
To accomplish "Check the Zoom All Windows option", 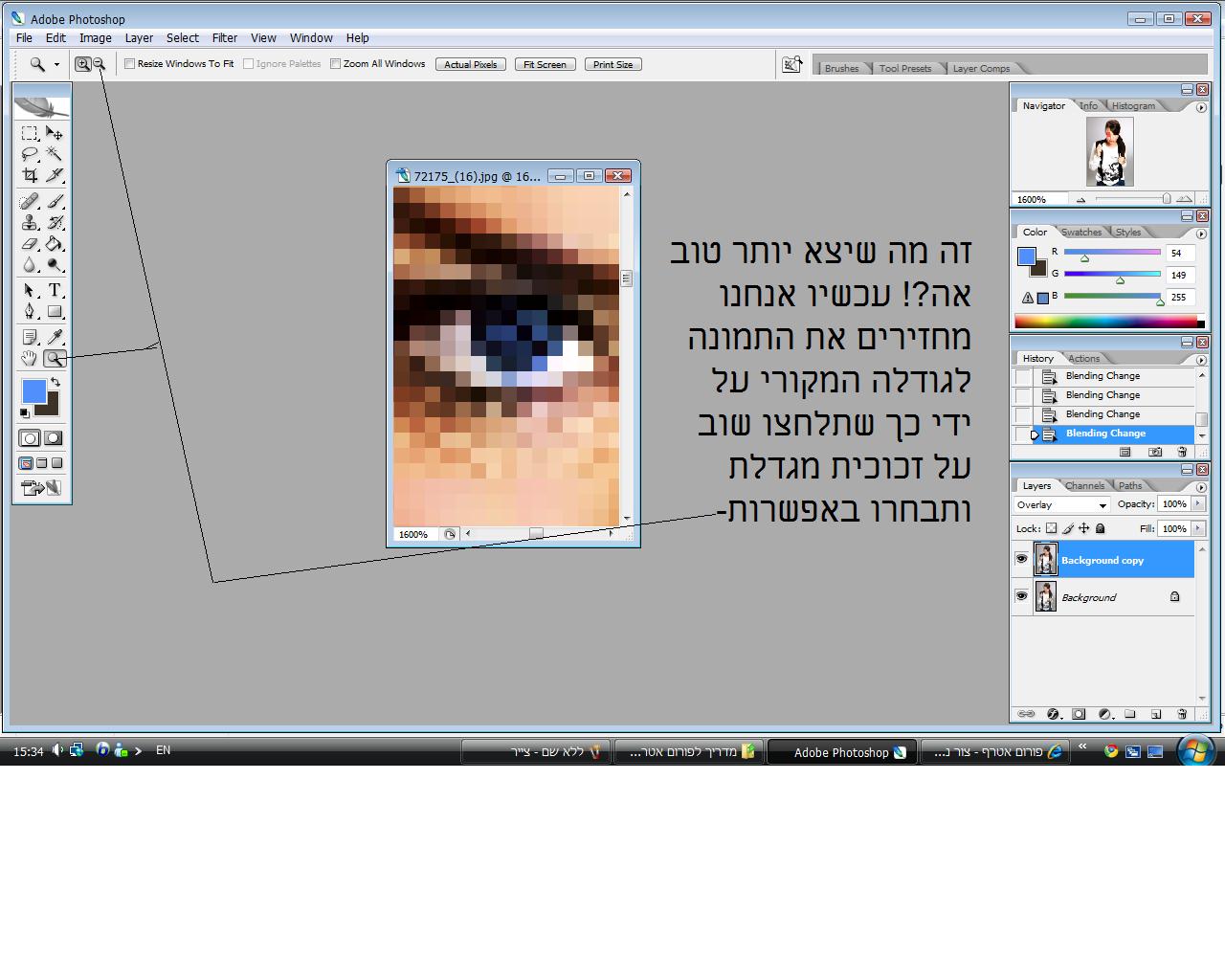I will click(336, 64).
